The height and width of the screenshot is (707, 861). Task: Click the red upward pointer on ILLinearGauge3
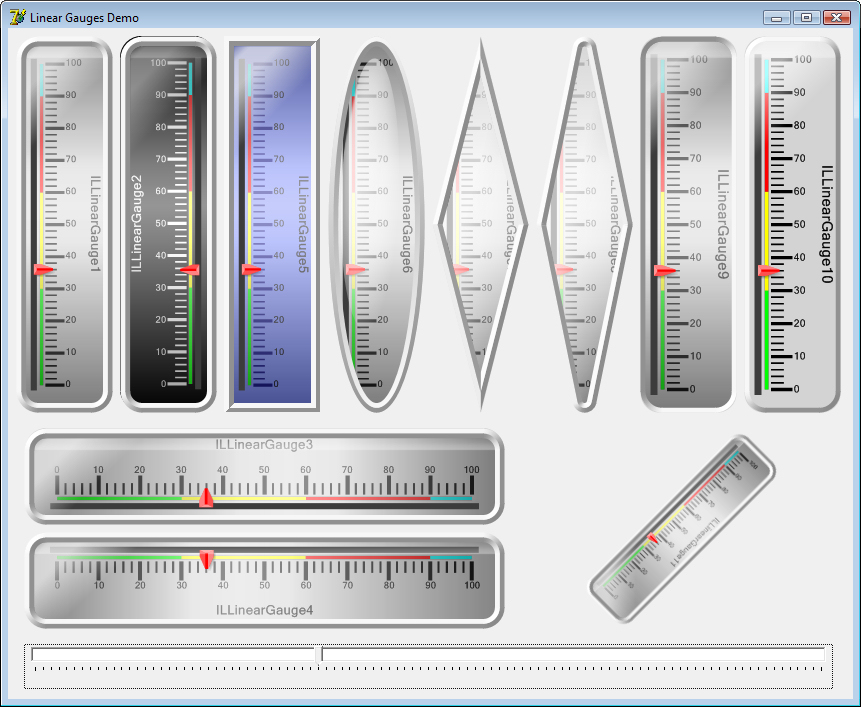click(206, 497)
